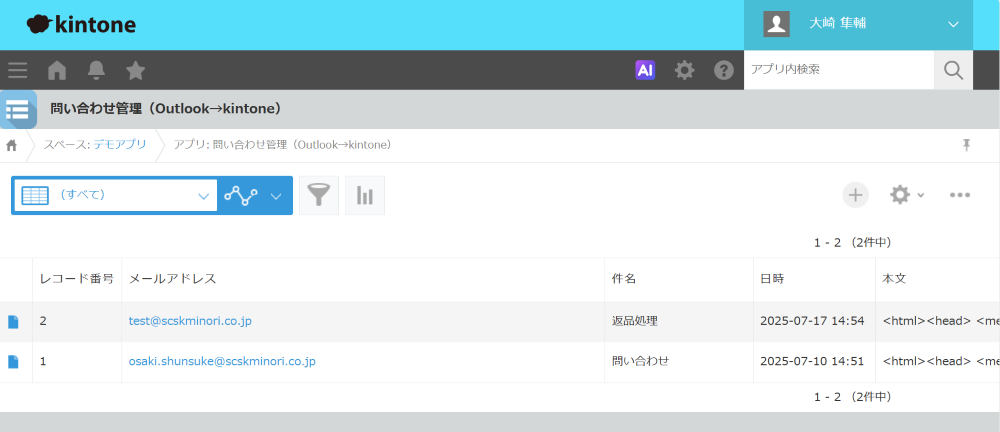
Task: Go to the kintone home portal icon
Action: [57, 70]
